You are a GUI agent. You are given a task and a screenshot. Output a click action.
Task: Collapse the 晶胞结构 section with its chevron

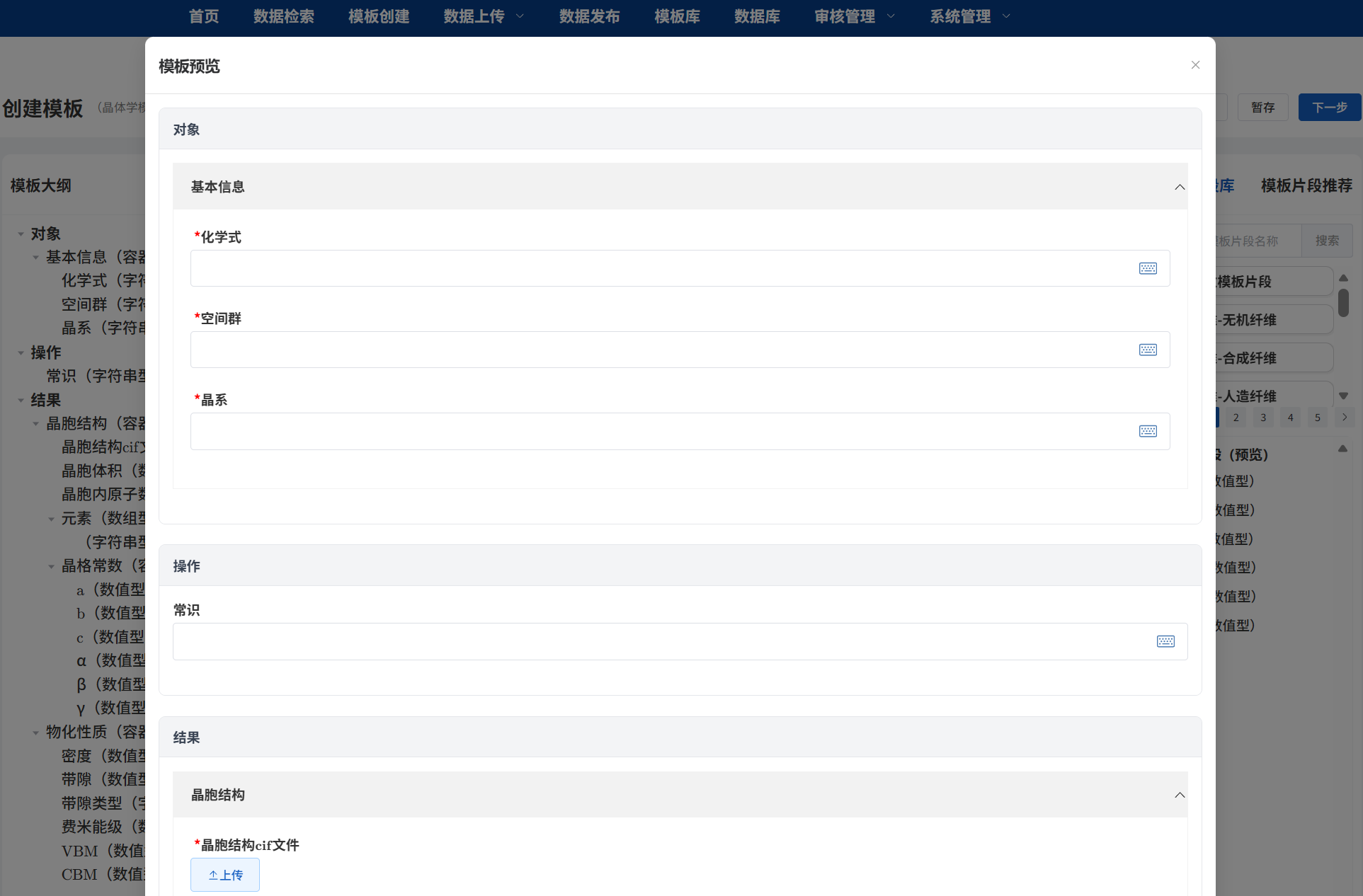click(1180, 795)
